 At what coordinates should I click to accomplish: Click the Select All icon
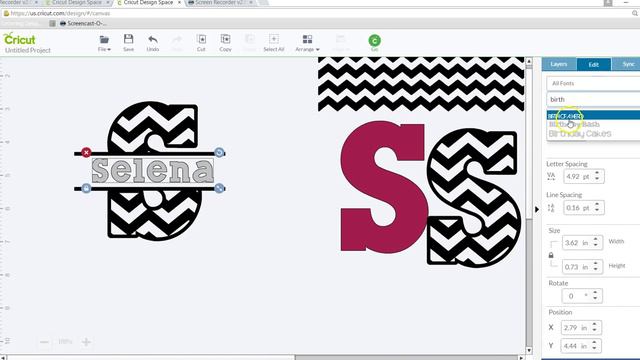(274, 39)
